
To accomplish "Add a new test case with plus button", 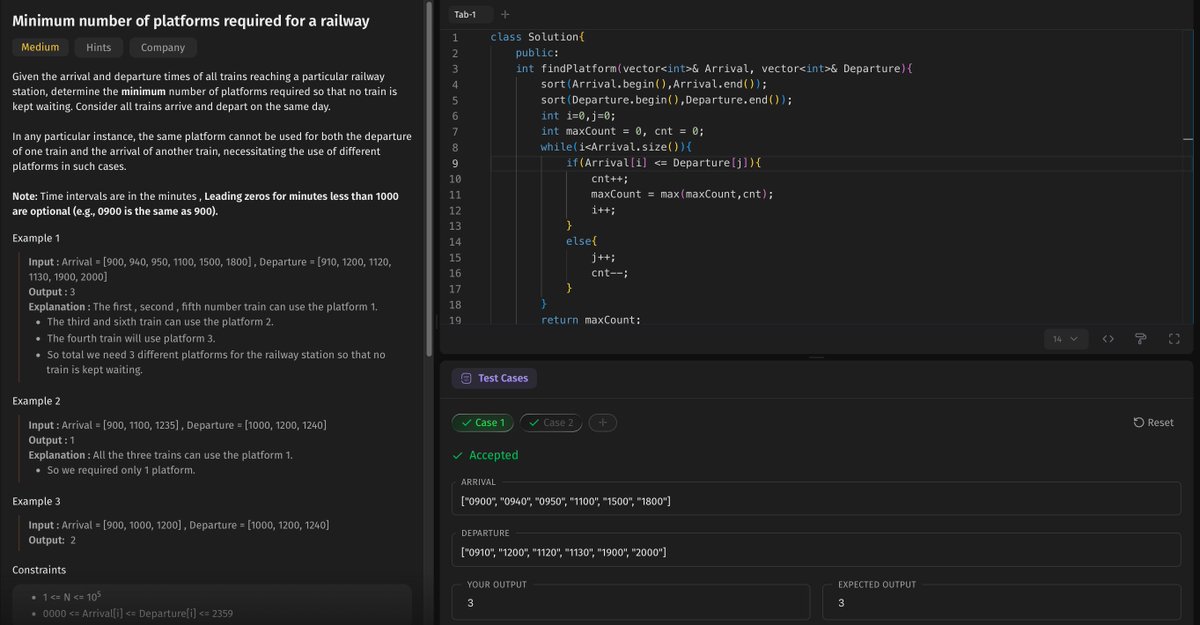I will (602, 423).
